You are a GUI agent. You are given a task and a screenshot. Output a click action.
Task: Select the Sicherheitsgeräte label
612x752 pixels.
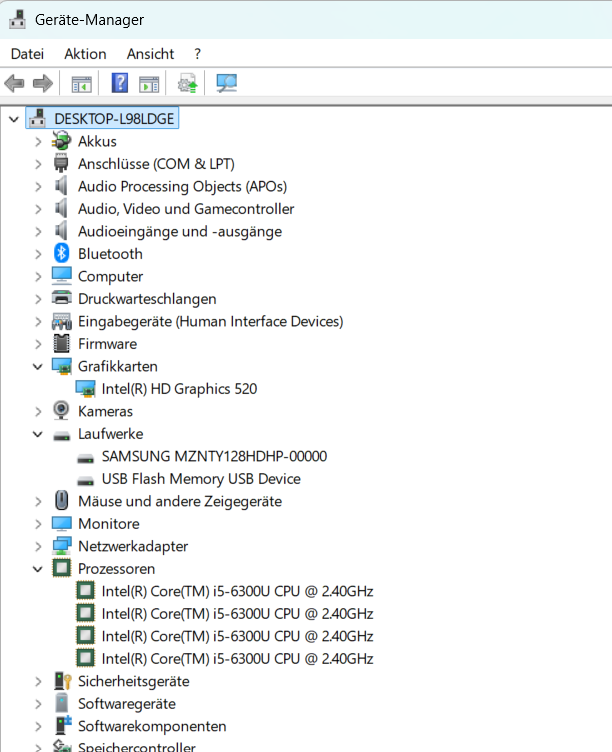tap(134, 681)
